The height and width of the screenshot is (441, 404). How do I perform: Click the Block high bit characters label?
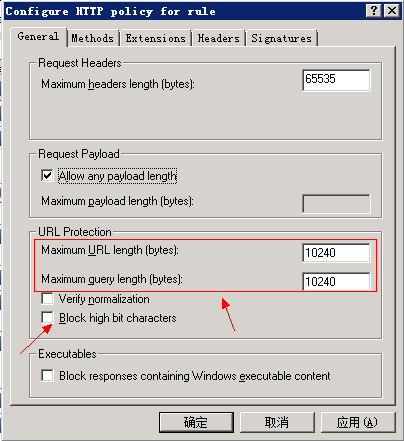tap(118, 318)
